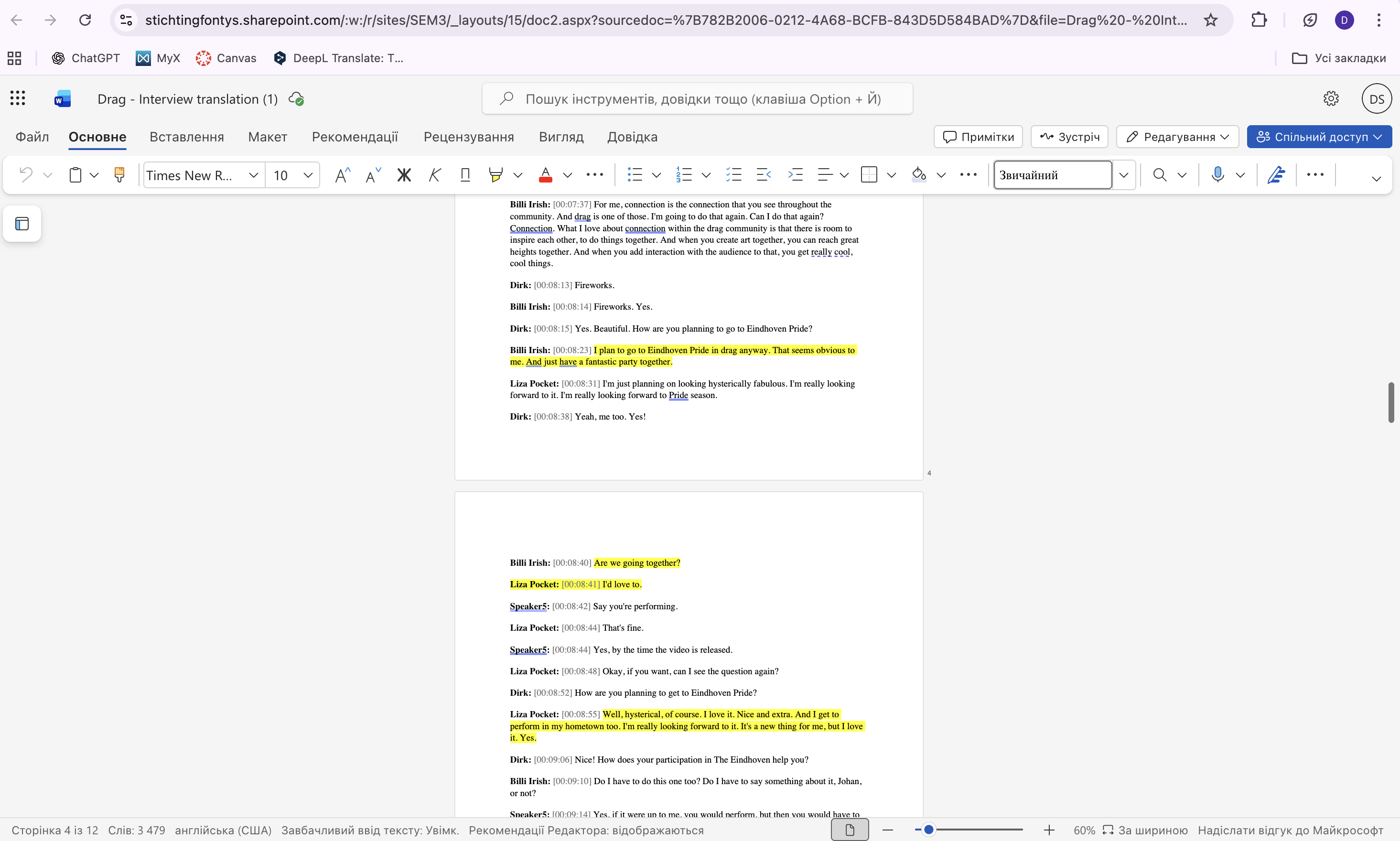Viewport: 1400px width, 841px height.
Task: Expand the Звичайний styles dropdown
Action: tap(1123, 175)
